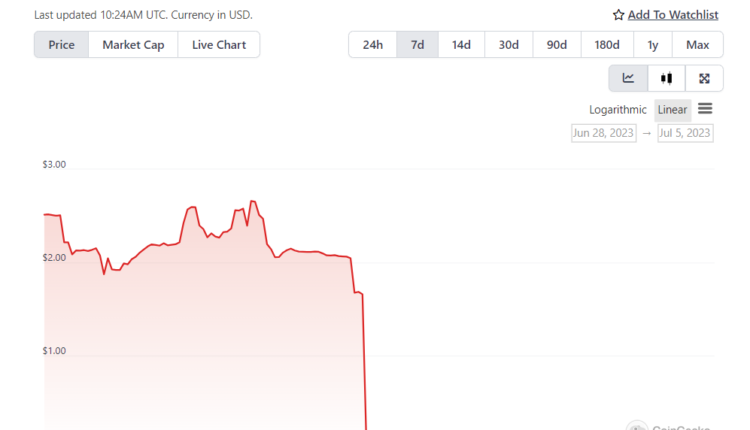Choose the 1y range
Viewport: 750px width, 430px height.
[x=652, y=45]
